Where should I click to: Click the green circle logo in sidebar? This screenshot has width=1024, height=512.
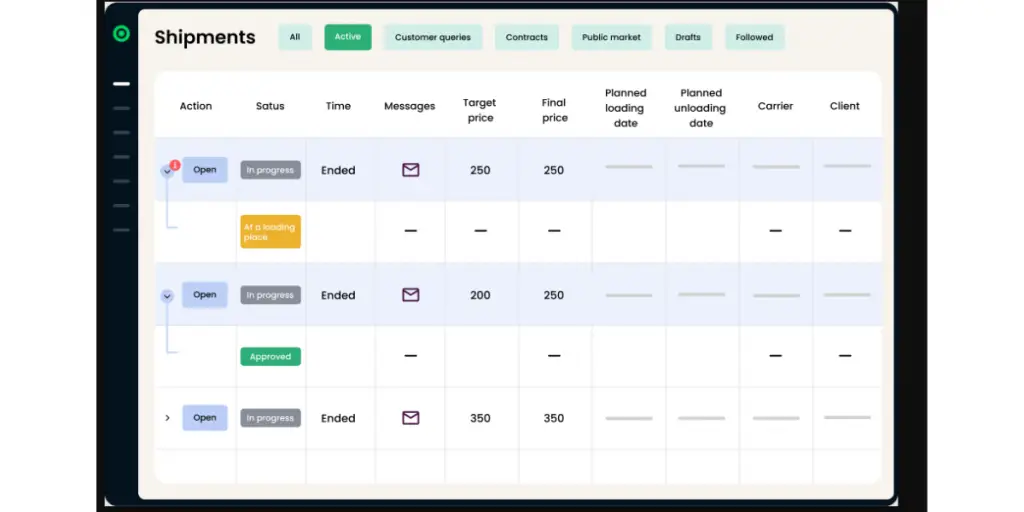click(121, 34)
